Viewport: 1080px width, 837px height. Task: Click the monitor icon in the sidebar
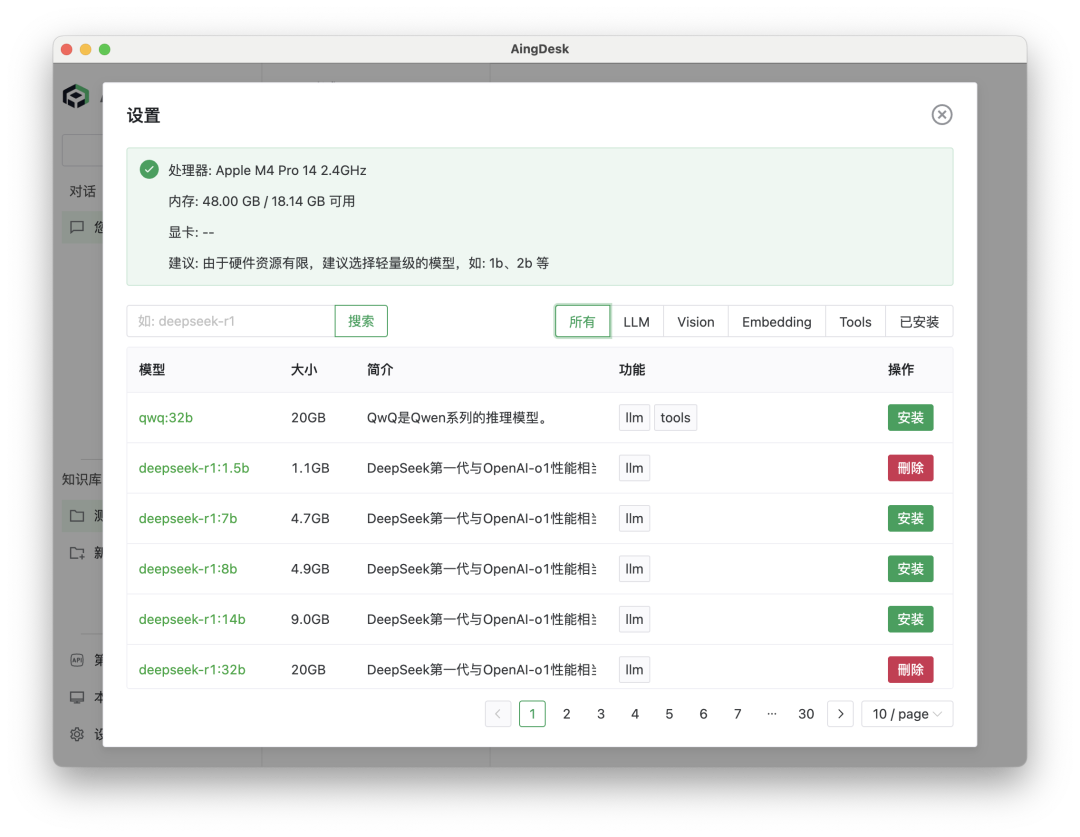(77, 697)
